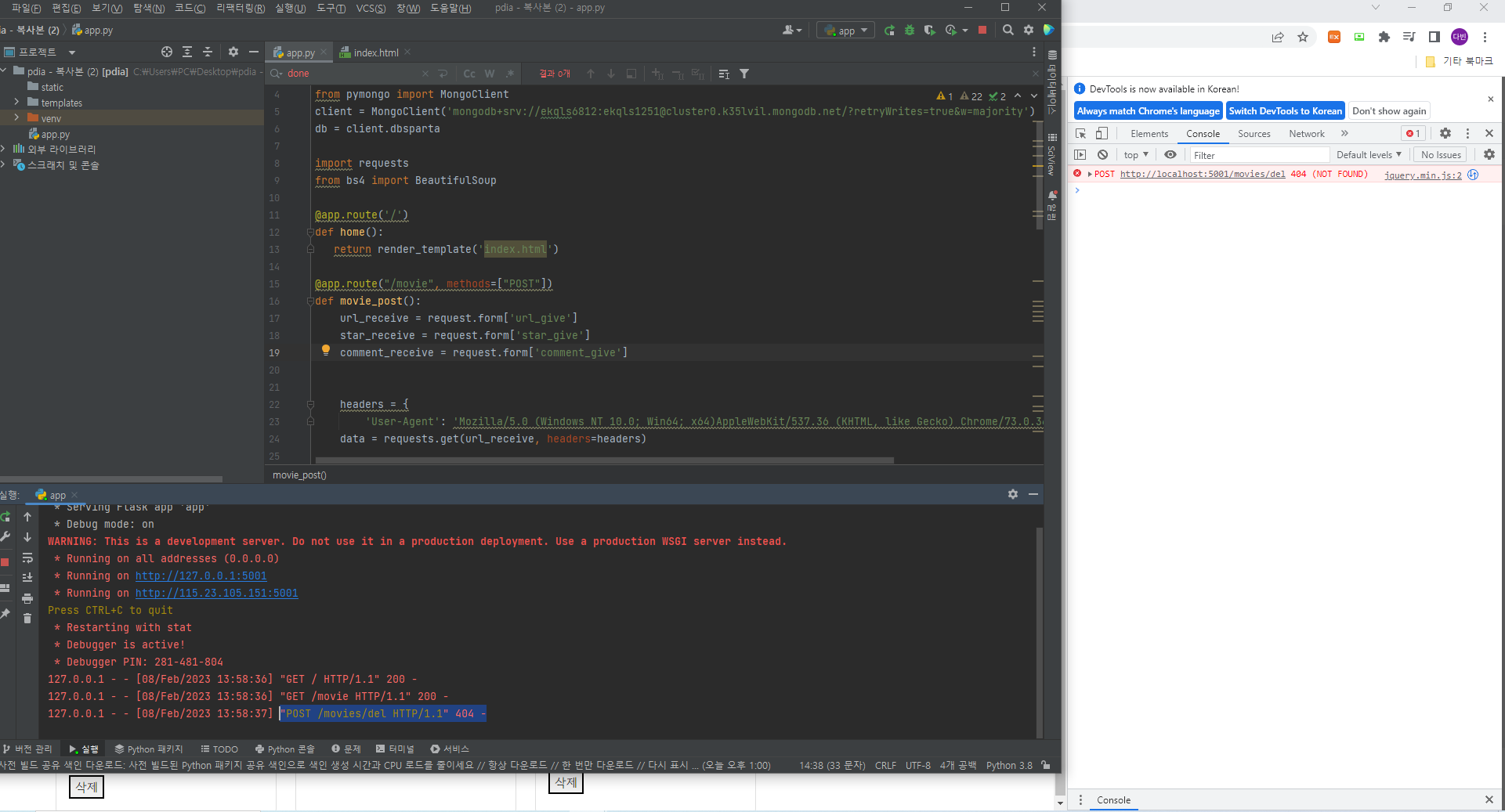
Task: Start debugging with the green bug icon
Action: [910, 31]
